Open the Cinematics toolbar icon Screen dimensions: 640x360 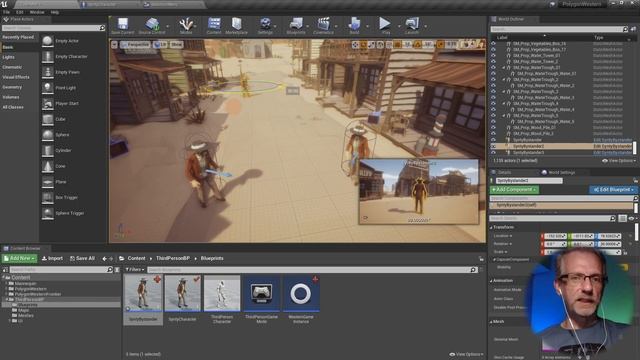(x=323, y=25)
